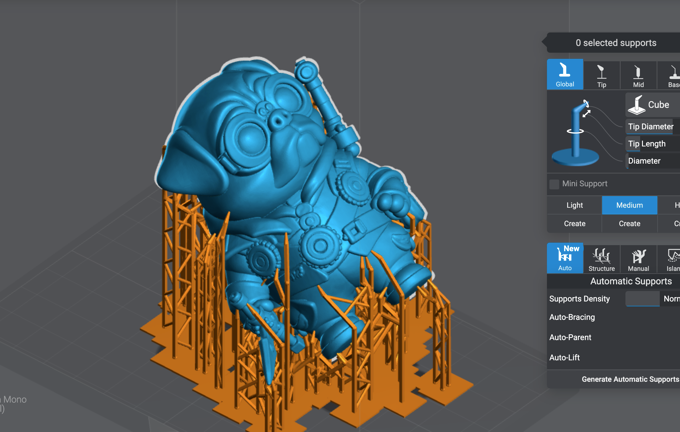This screenshot has height=432, width=680.
Task: Click the support pillar preview diagram
Action: 575,133
